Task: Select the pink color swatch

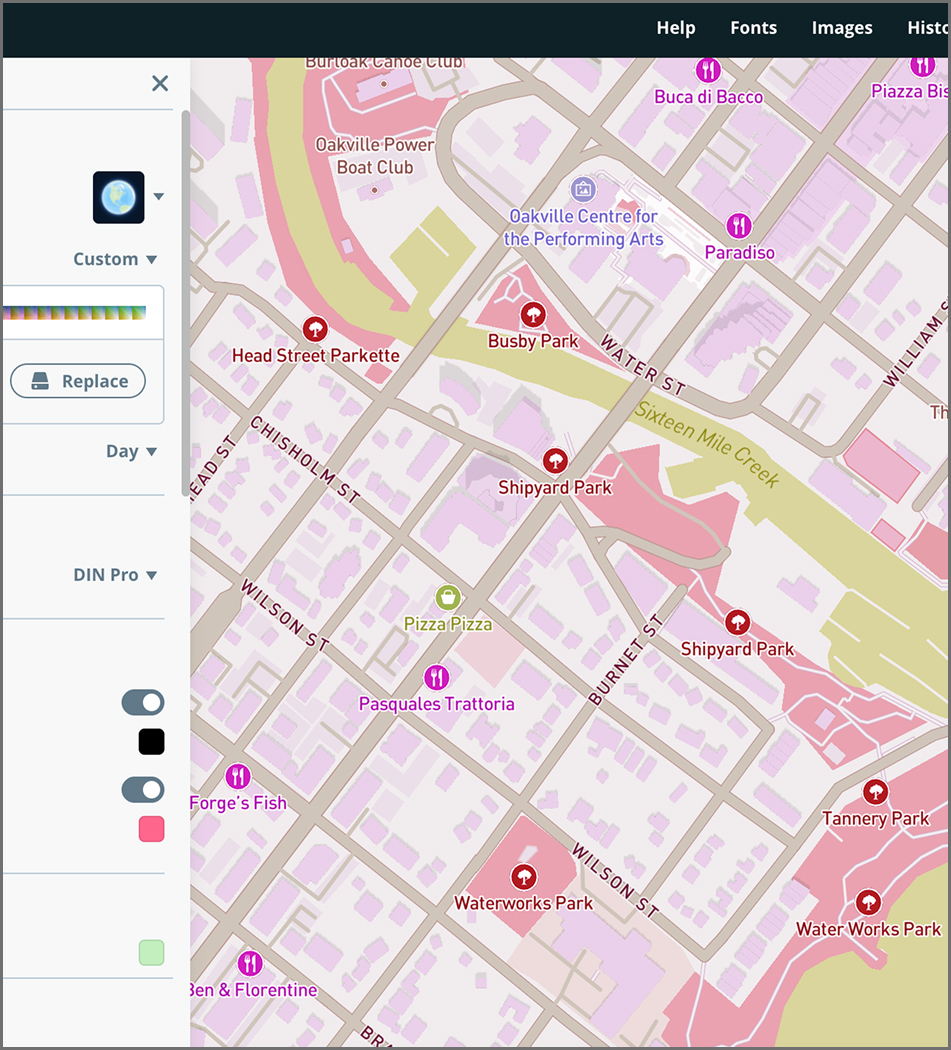Action: pyautogui.click(x=151, y=828)
